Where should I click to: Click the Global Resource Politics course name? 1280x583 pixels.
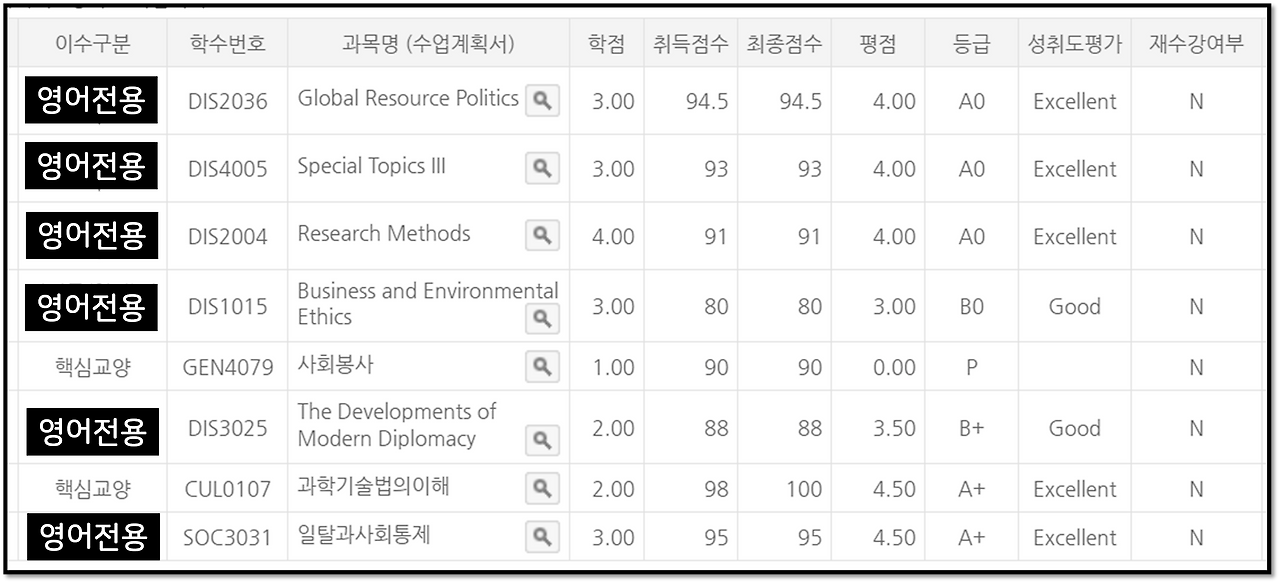[x=408, y=98]
